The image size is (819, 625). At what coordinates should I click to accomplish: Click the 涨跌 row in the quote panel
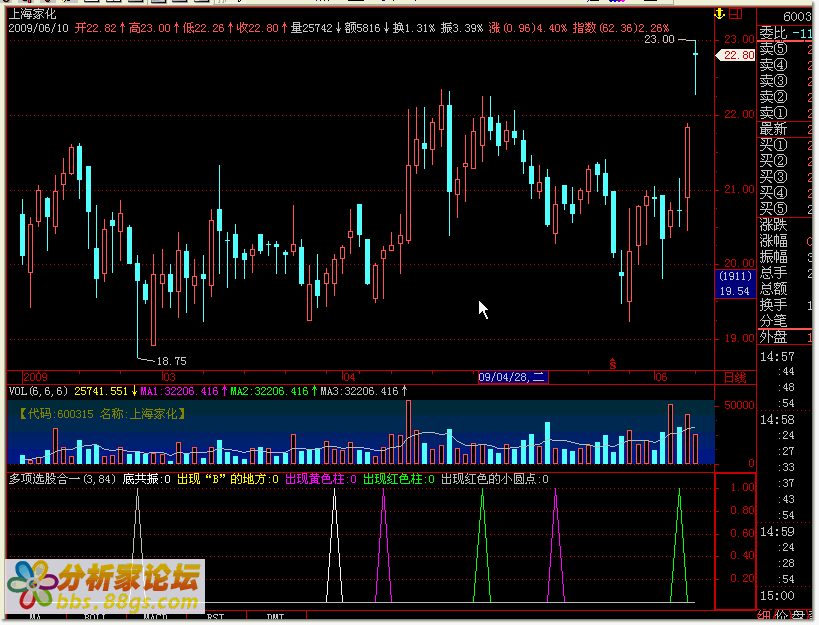click(x=785, y=225)
